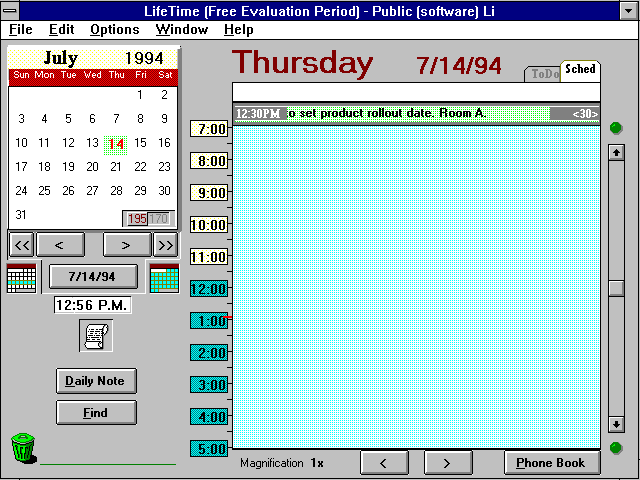Click the Magnification 1x label

(x=282, y=463)
